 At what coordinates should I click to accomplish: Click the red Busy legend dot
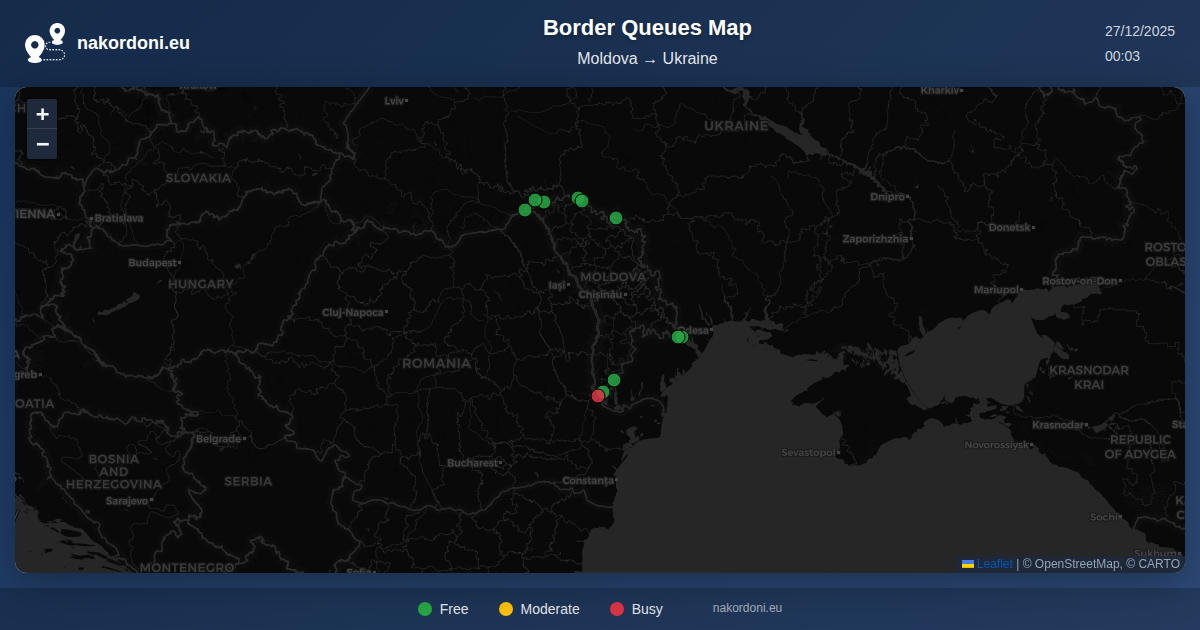point(617,609)
